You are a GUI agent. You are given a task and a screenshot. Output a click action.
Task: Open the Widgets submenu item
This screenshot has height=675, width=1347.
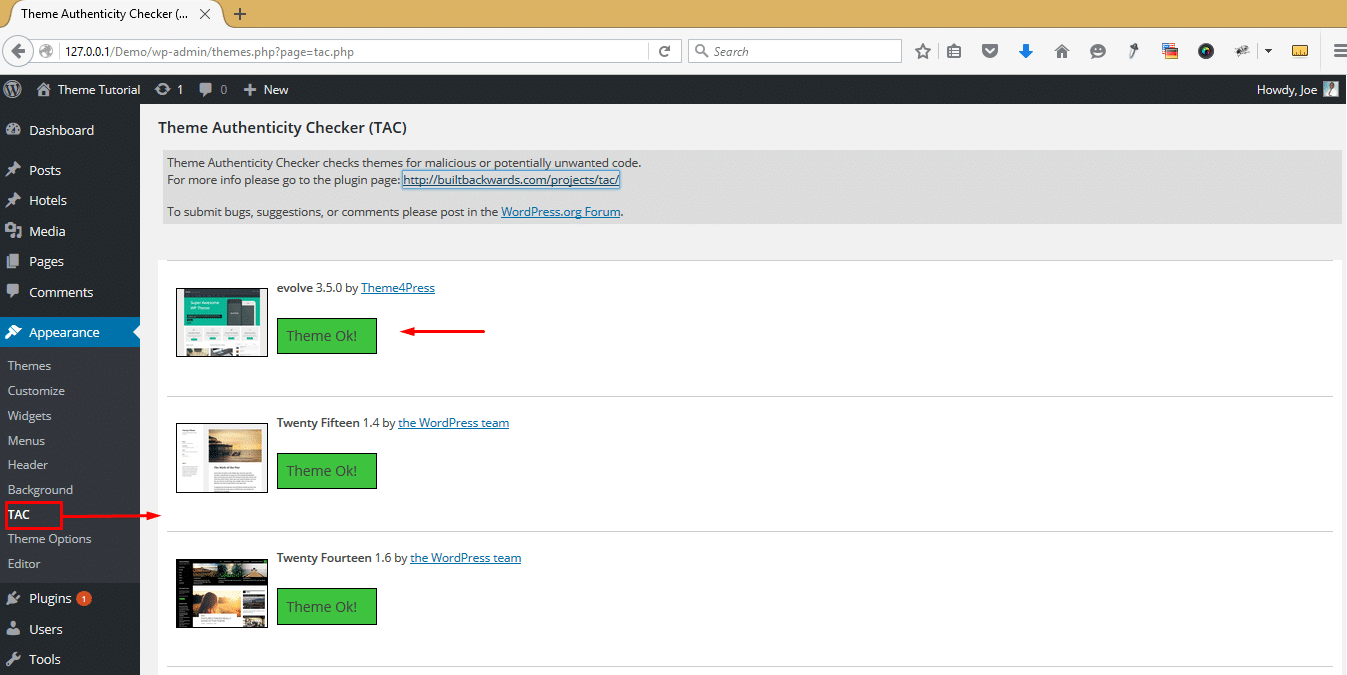coord(29,416)
